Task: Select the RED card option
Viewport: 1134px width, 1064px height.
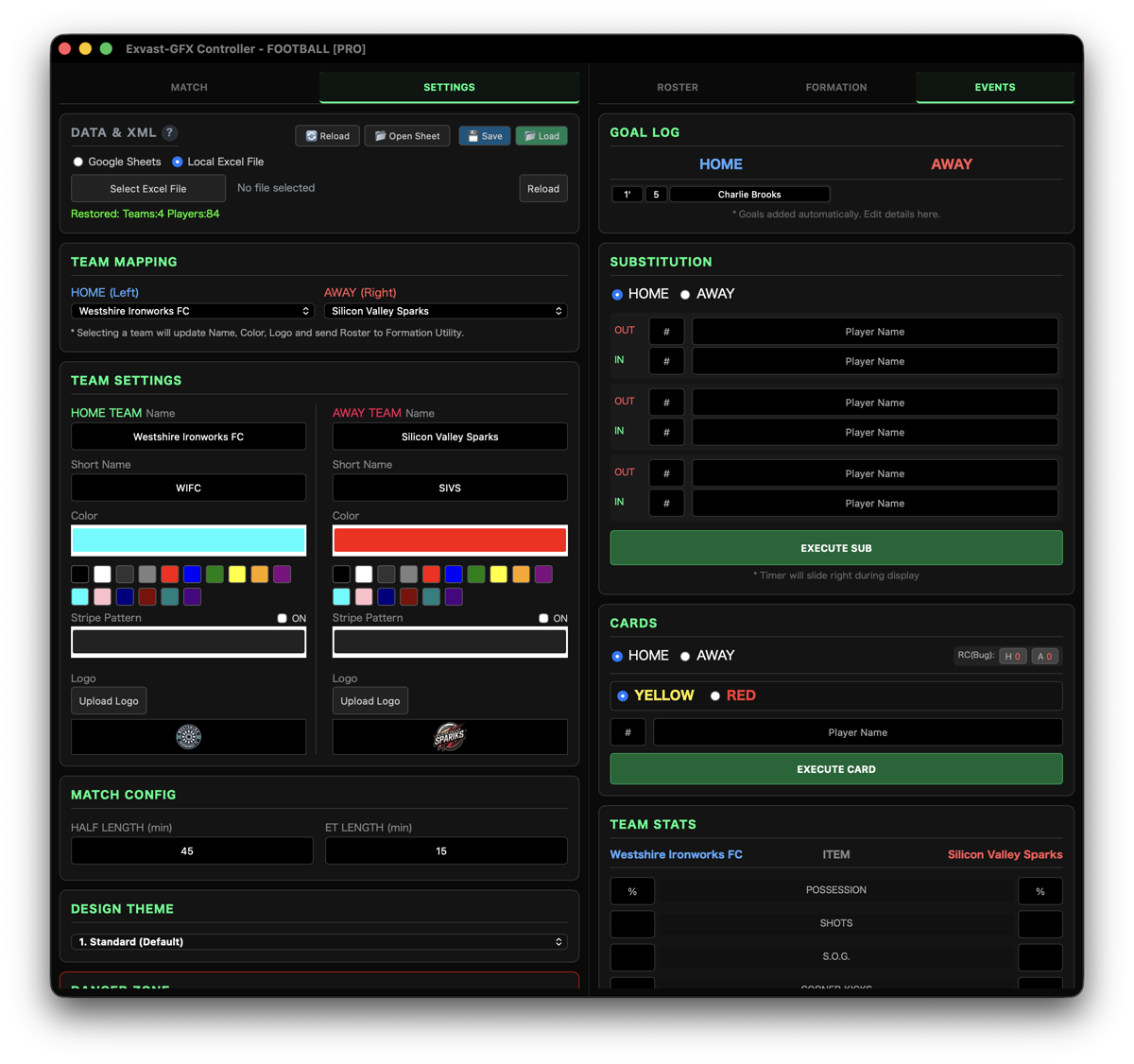Action: pos(715,695)
